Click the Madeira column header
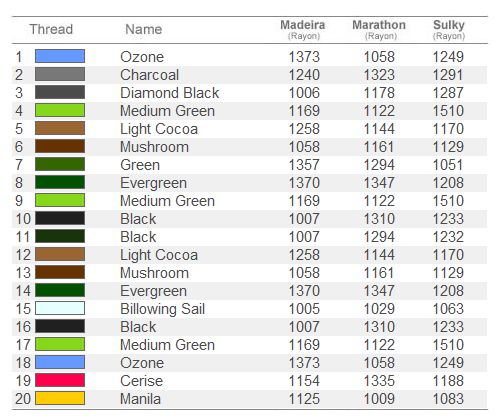Viewport: 500px width, 420px height. pyautogui.click(x=303, y=29)
